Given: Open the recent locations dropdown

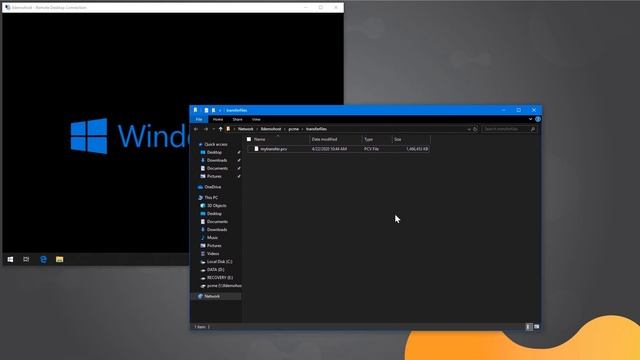Looking at the screenshot, I should coord(213,129).
